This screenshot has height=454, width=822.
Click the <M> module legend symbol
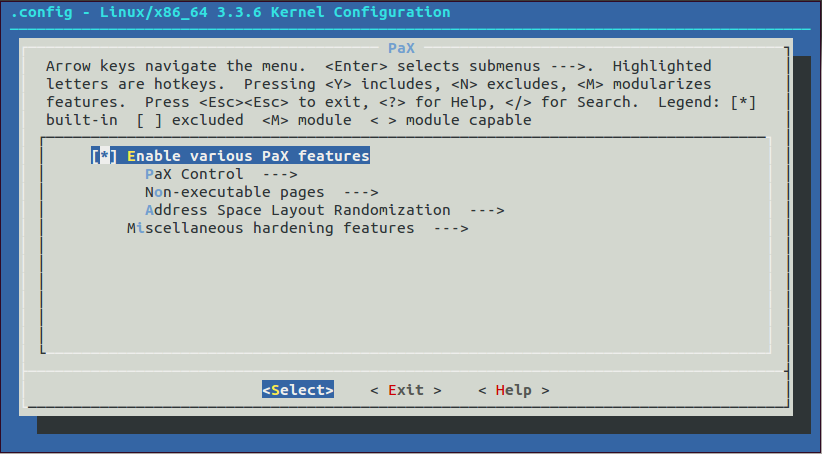point(275,120)
